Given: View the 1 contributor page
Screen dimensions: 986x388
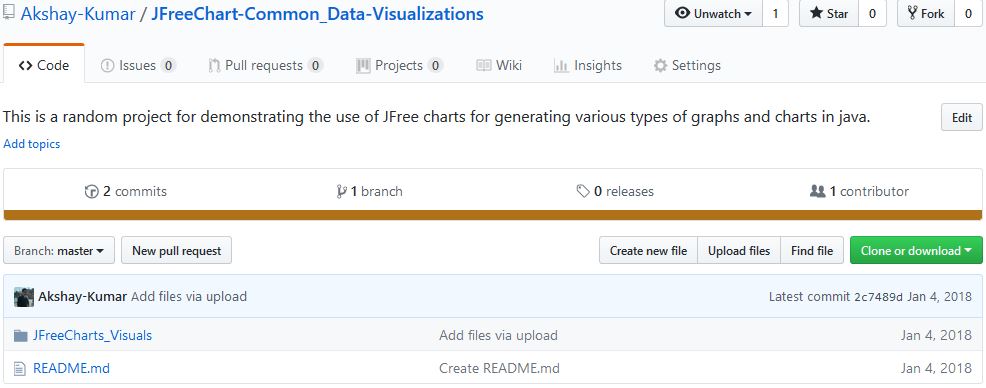Looking at the screenshot, I should [859, 191].
